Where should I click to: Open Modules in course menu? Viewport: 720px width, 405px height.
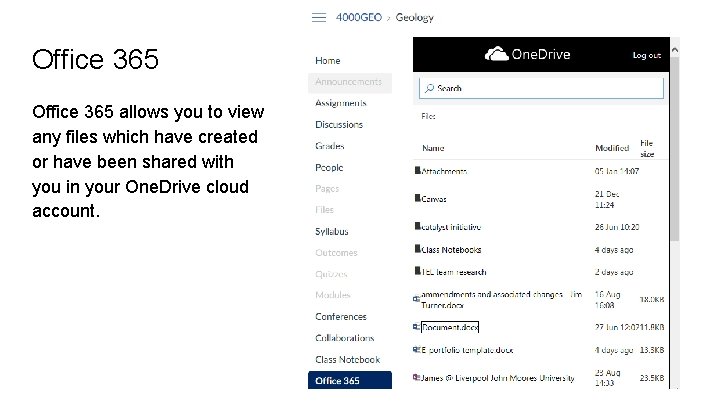(x=333, y=295)
